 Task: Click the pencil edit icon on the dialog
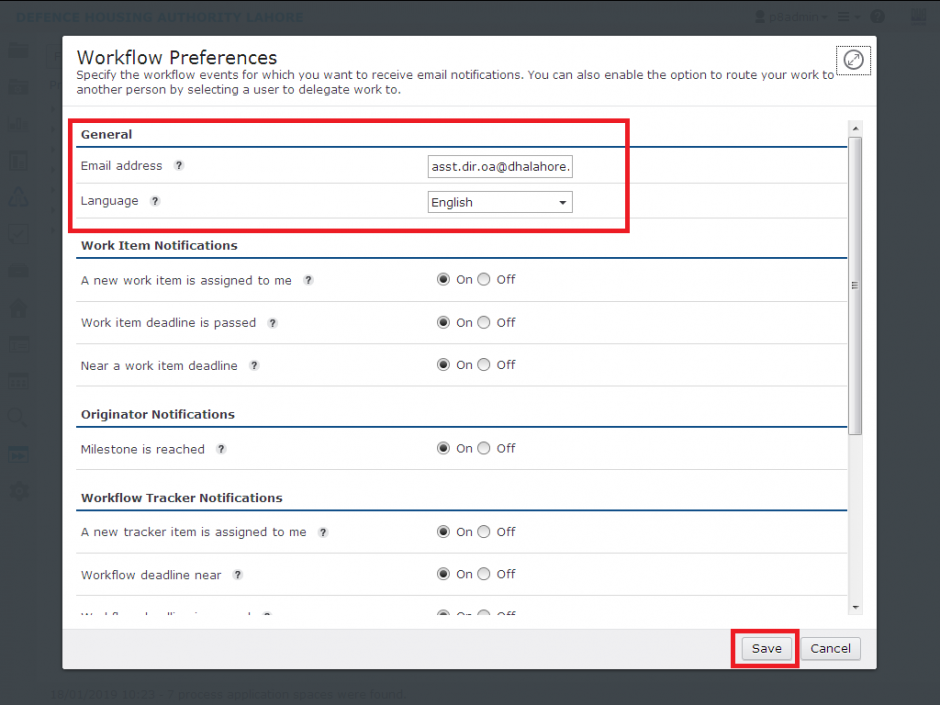pyautogui.click(x=853, y=59)
